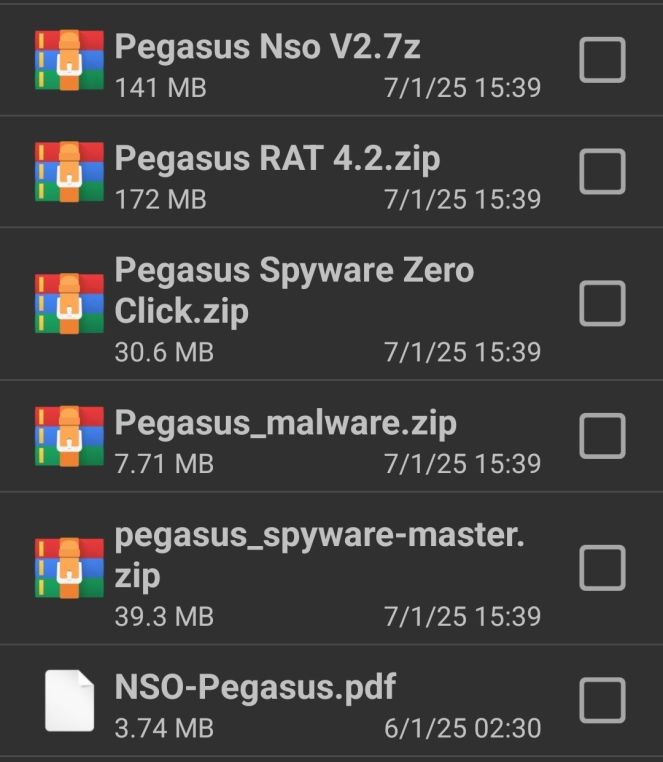The width and height of the screenshot is (663, 762).
Task: Mark the Pegasus_malware.zip checkbox
Action: pyautogui.click(x=602, y=436)
